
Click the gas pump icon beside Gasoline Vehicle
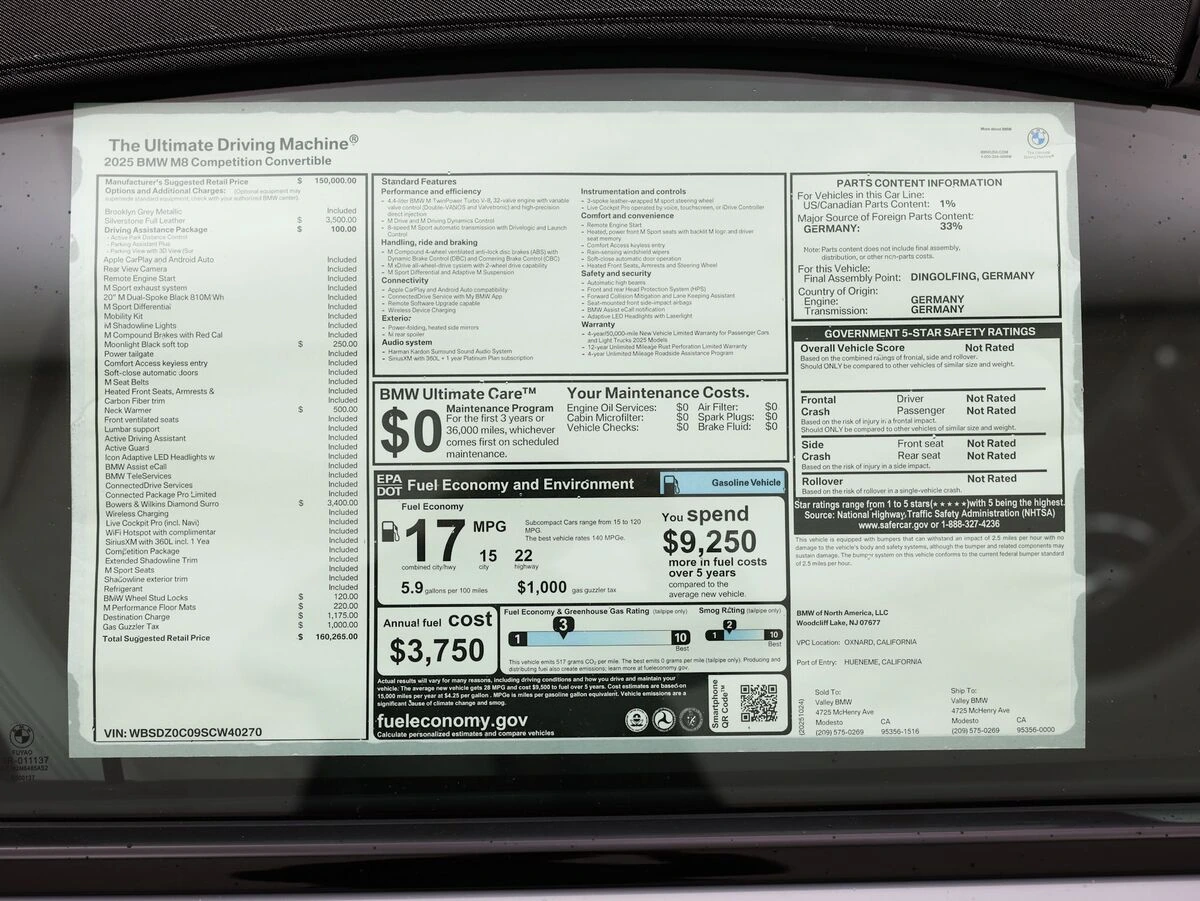coord(671,483)
